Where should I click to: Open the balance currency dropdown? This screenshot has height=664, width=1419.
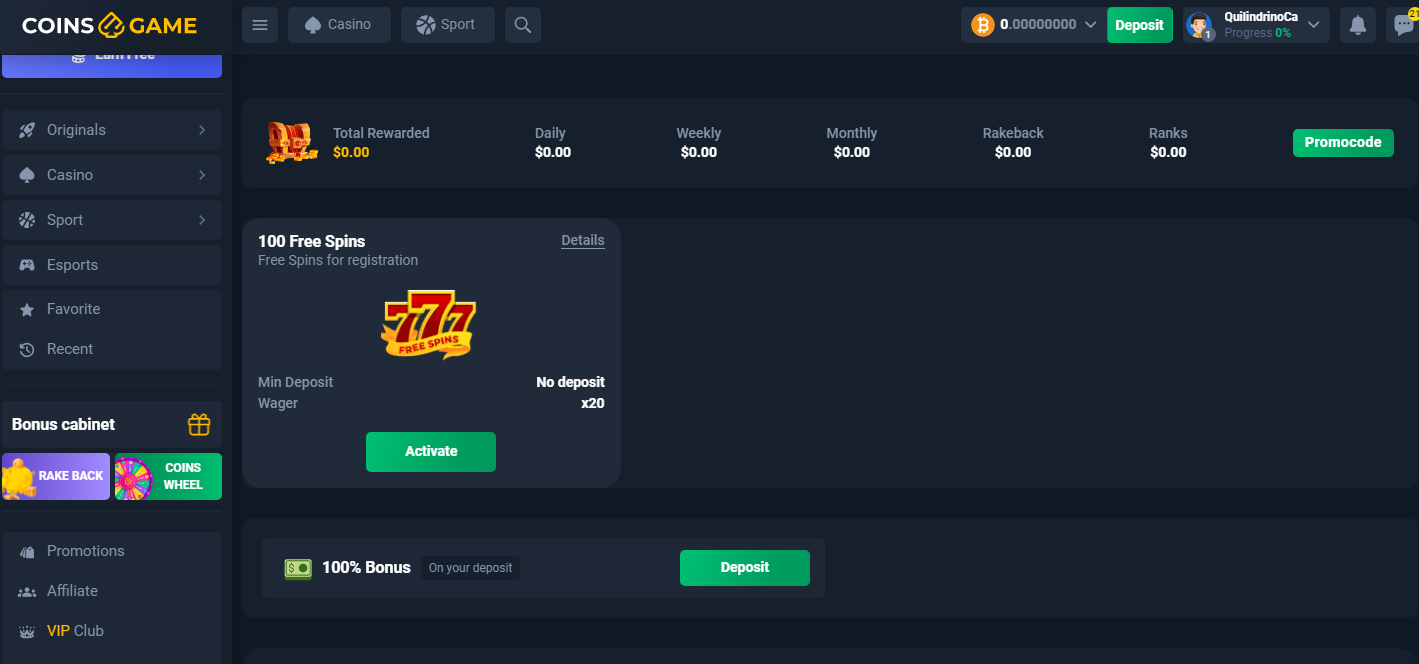pyautogui.click(x=1090, y=25)
